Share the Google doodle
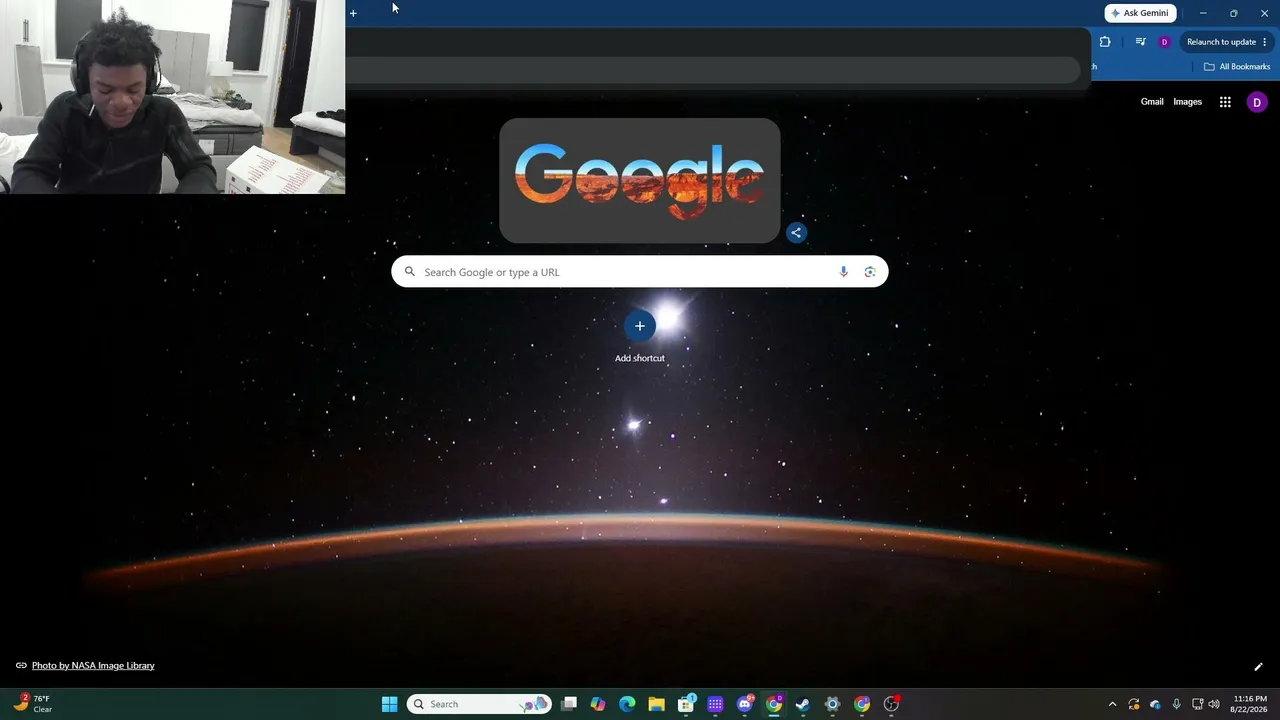 pyautogui.click(x=796, y=232)
